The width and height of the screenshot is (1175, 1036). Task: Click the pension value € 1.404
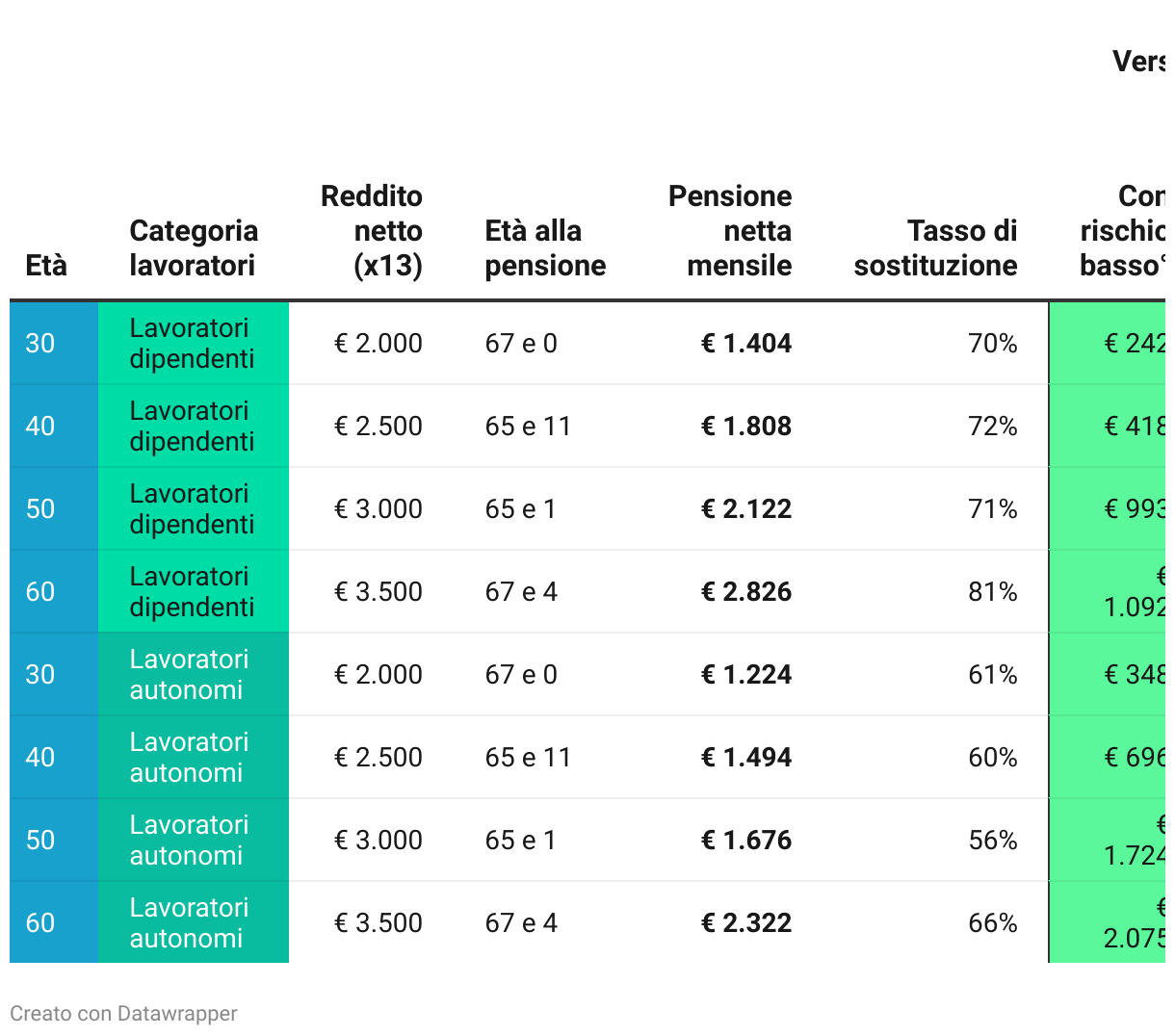click(746, 344)
